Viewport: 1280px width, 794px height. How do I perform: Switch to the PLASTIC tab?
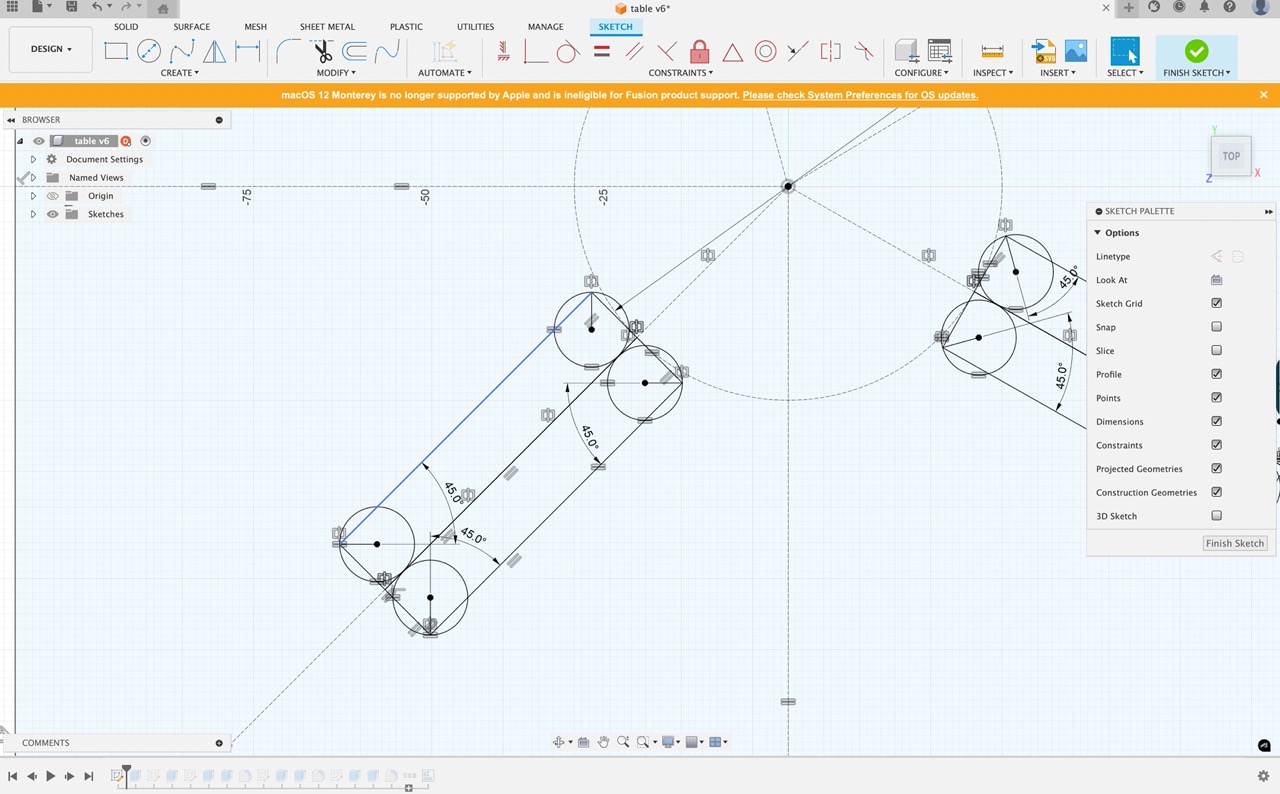point(406,27)
